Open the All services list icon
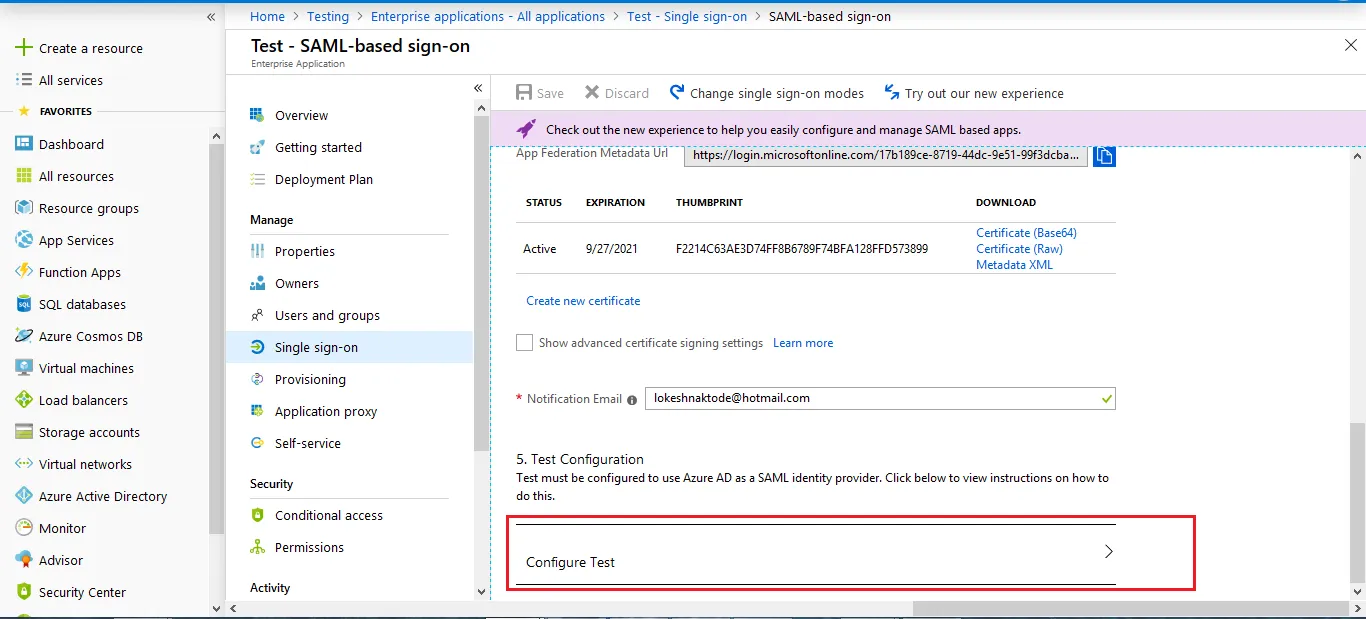The height and width of the screenshot is (619, 1366). coord(24,80)
